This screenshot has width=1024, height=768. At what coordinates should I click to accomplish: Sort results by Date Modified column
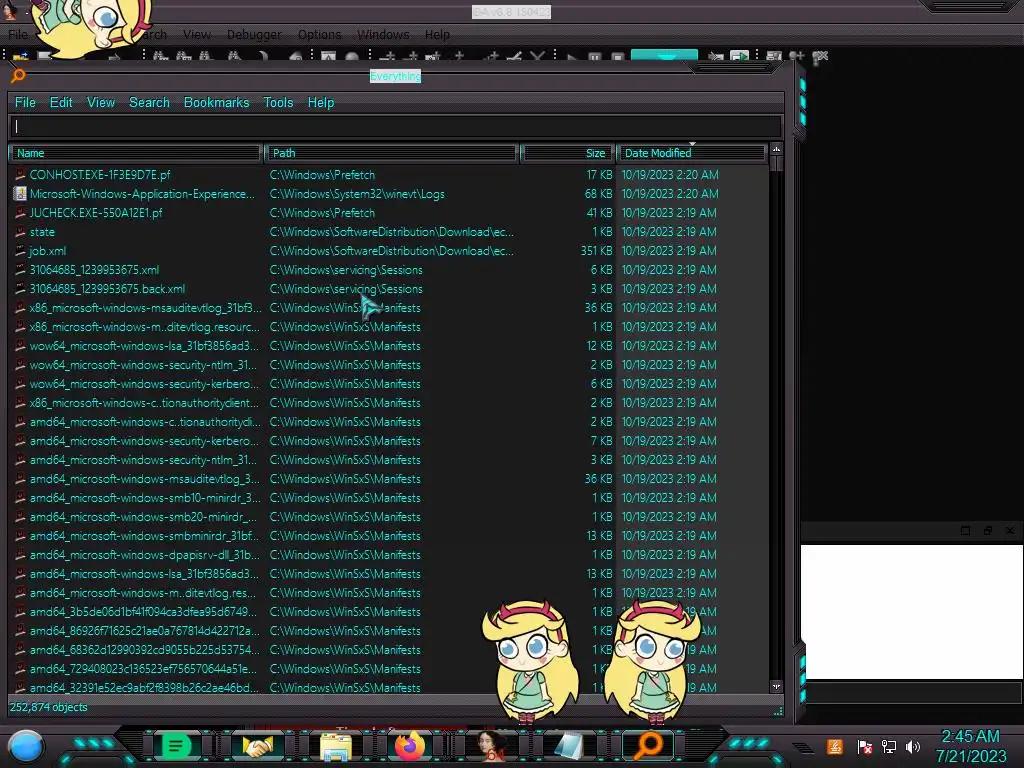point(691,153)
